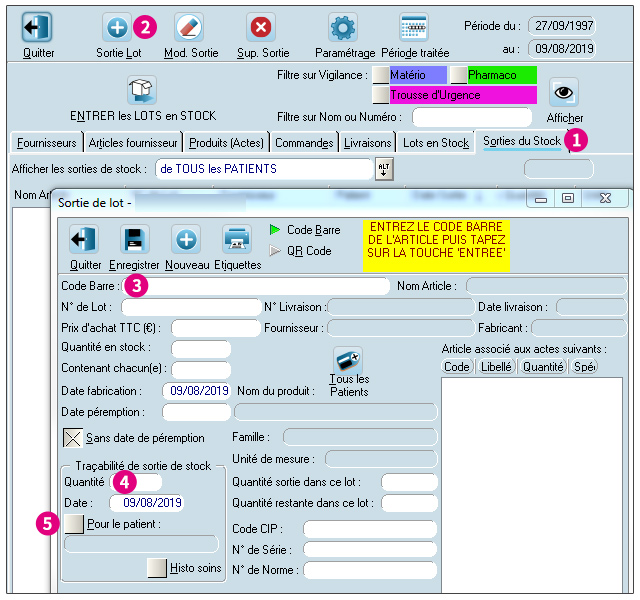
Task: Click the traçabilité Date field
Action: click(147, 502)
